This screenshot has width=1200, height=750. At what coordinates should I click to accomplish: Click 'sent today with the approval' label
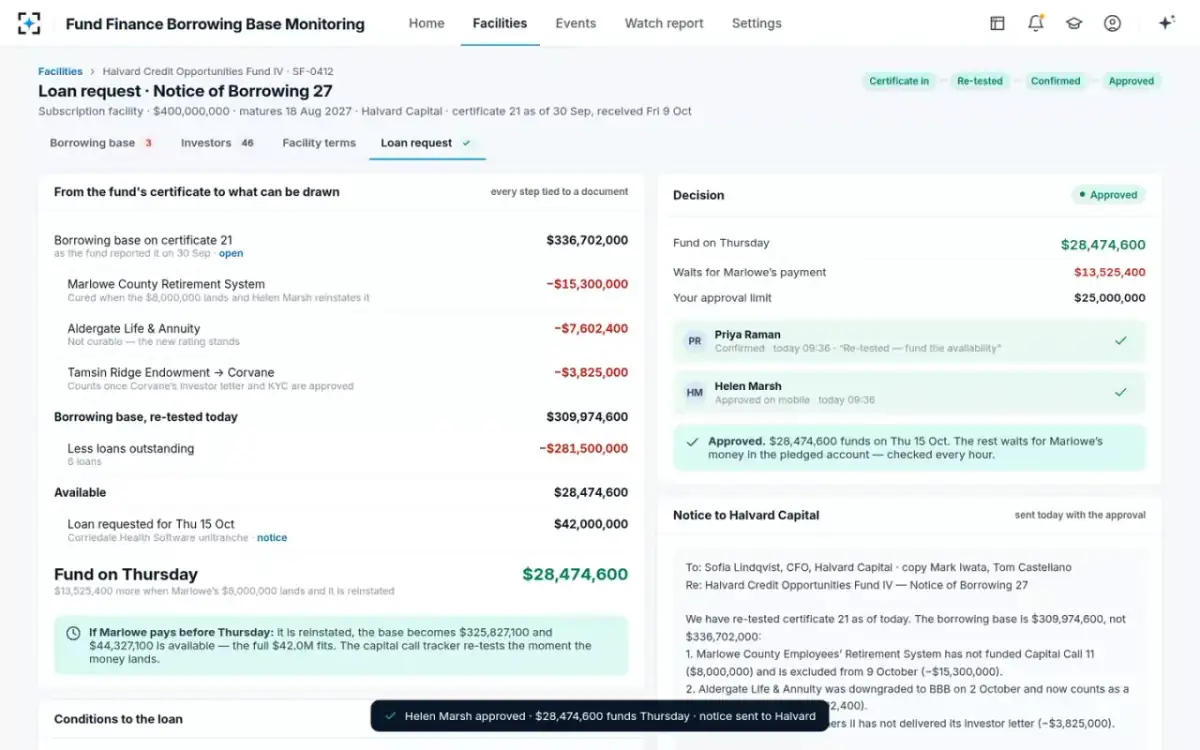(1080, 515)
